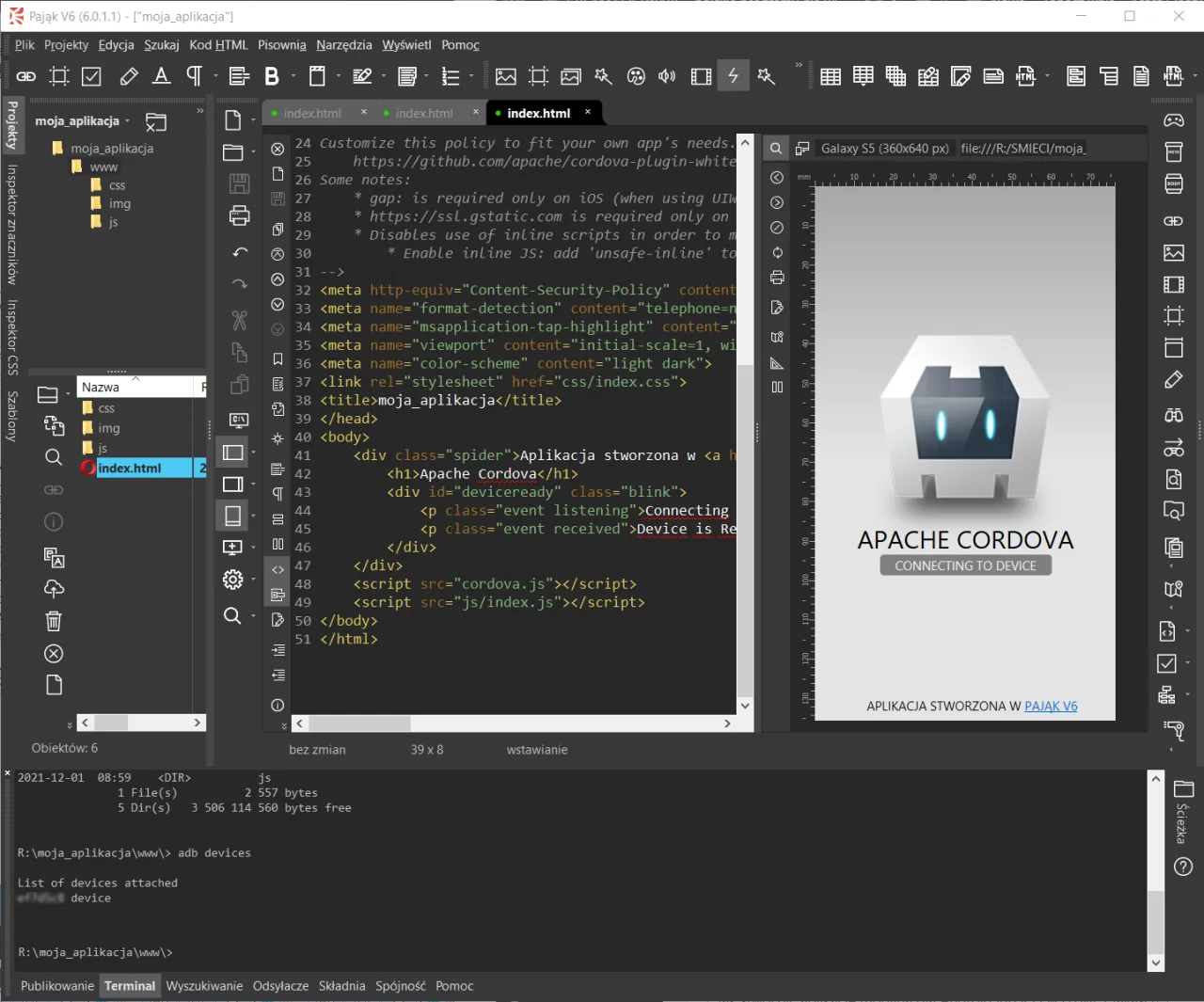
Task: Open dropdown arrow beside bold icon
Action: (293, 76)
